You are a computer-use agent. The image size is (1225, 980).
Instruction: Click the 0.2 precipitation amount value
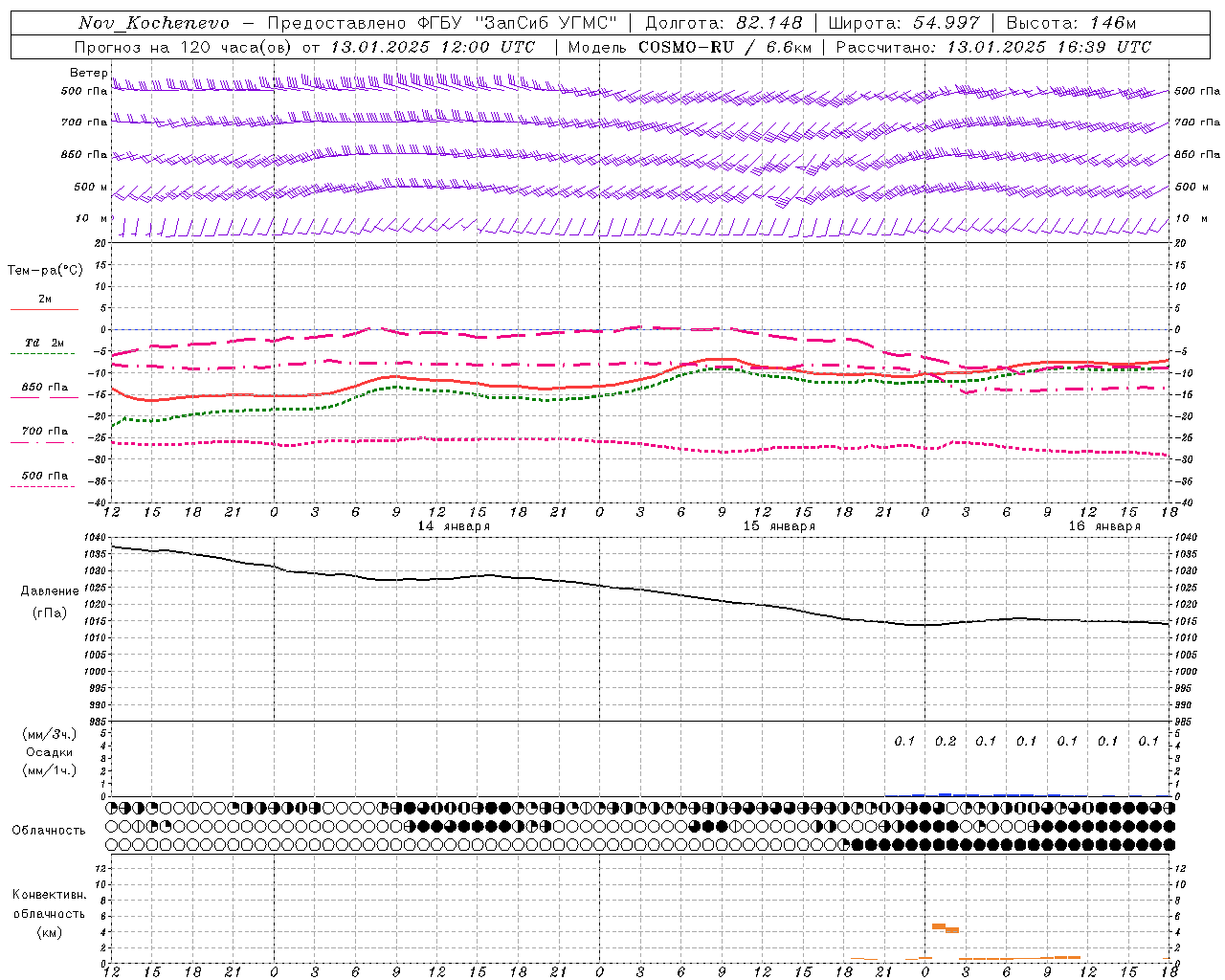[x=946, y=741]
